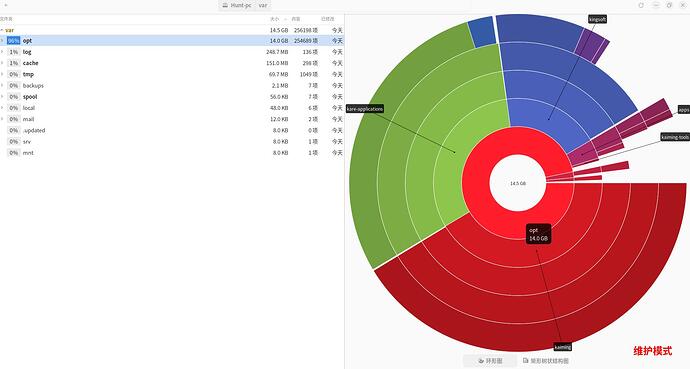Click the kaiming label at chart bottom

coord(562,347)
